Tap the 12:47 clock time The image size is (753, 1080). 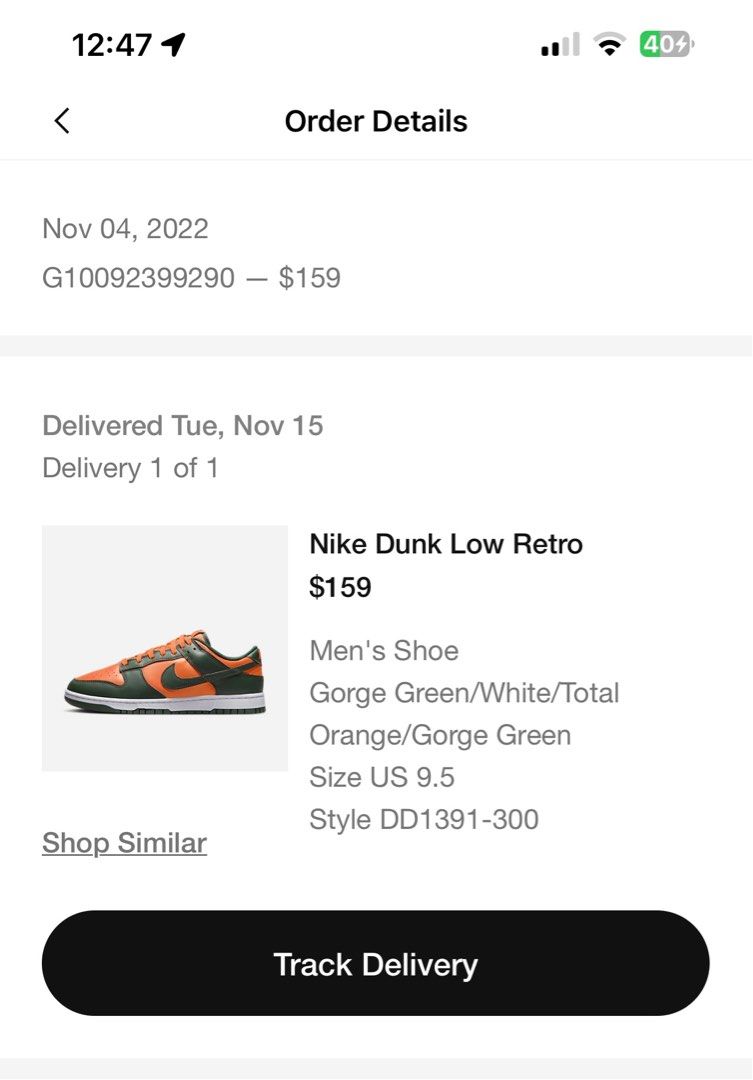111,45
